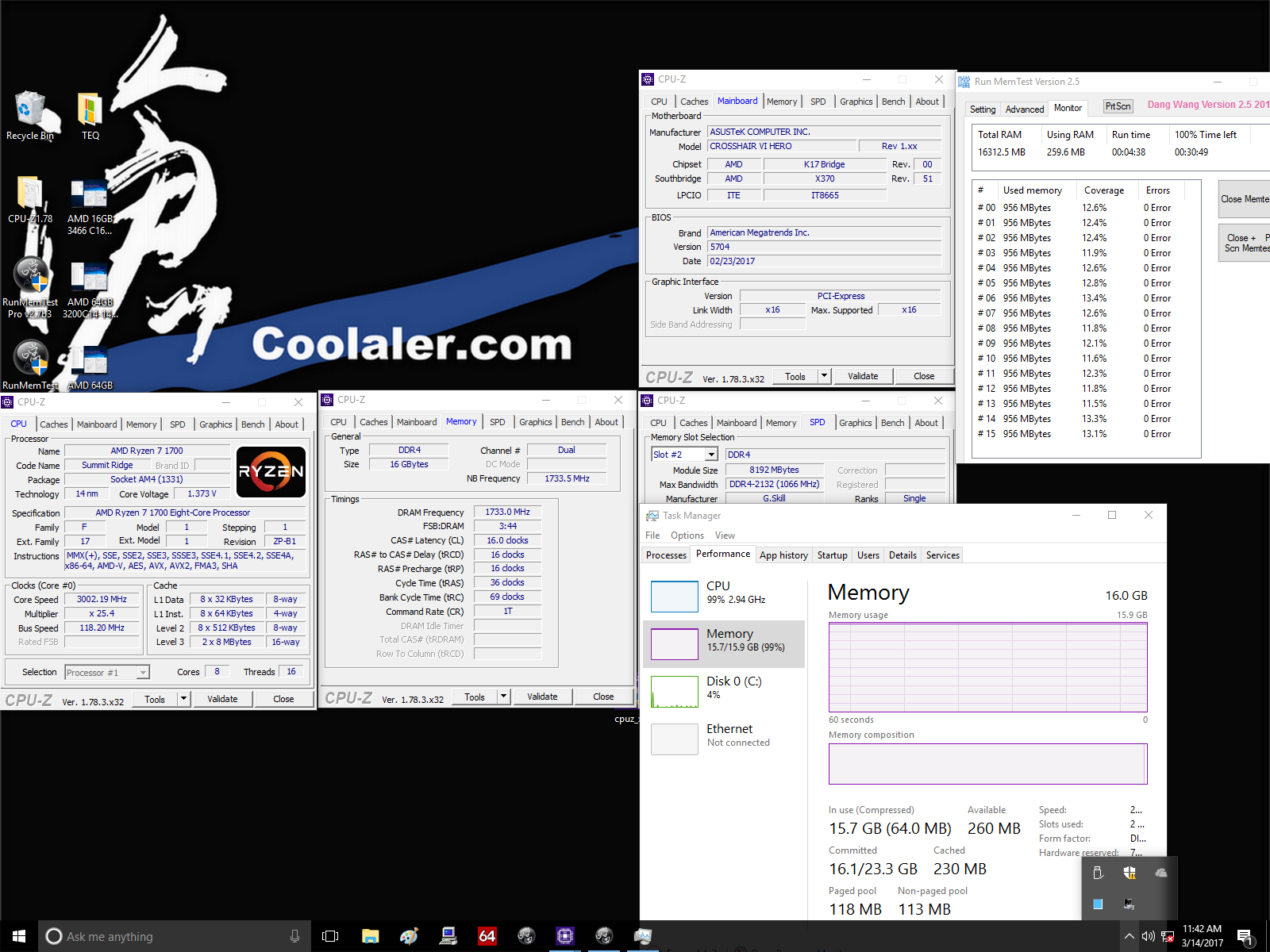
Task: Select Disk 0 (C:) performance thumbnail
Action: click(674, 691)
